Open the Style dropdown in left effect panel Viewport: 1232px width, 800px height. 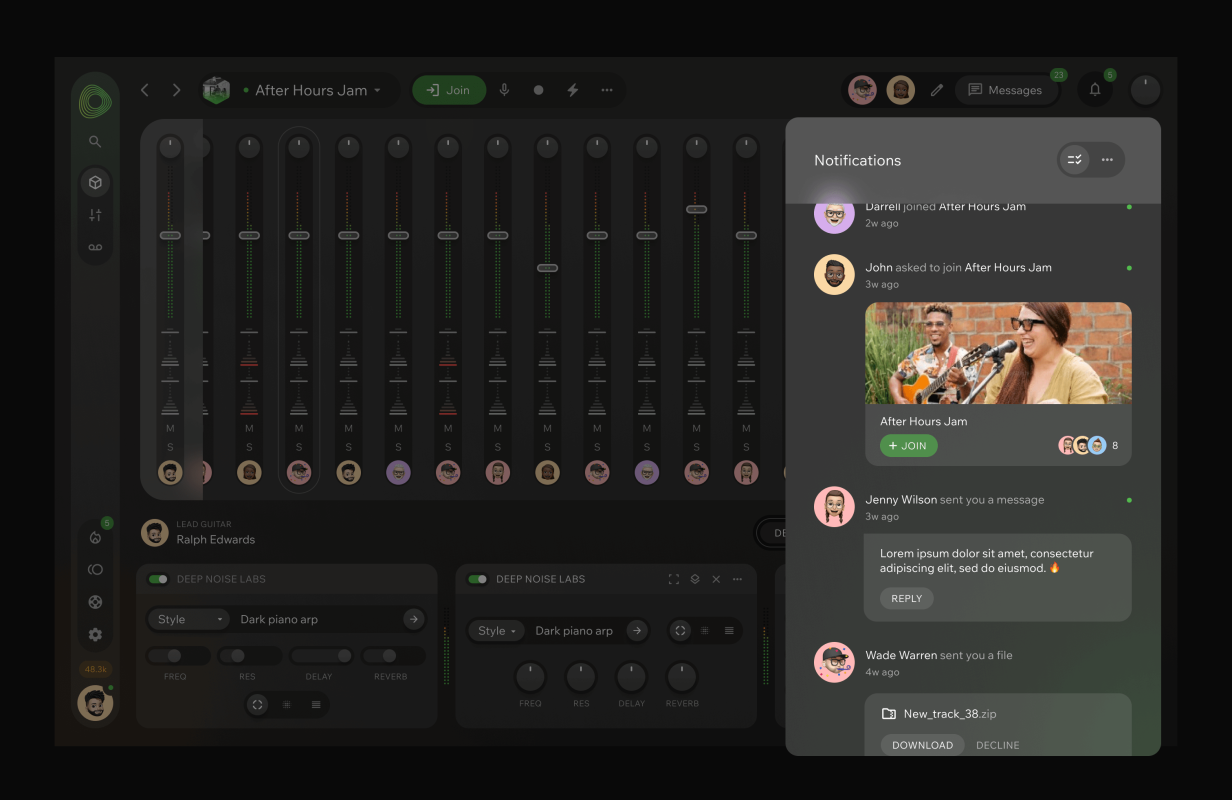tap(189, 619)
